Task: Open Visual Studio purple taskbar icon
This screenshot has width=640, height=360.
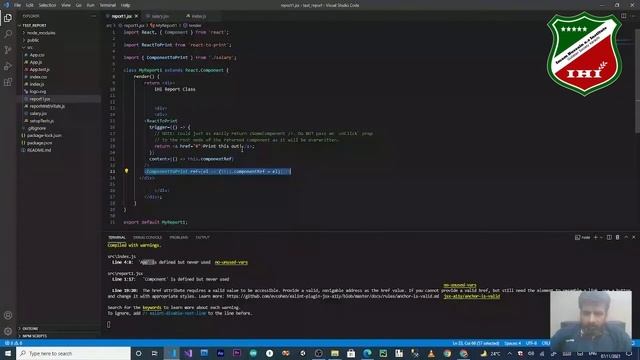Action: (x=188, y=353)
